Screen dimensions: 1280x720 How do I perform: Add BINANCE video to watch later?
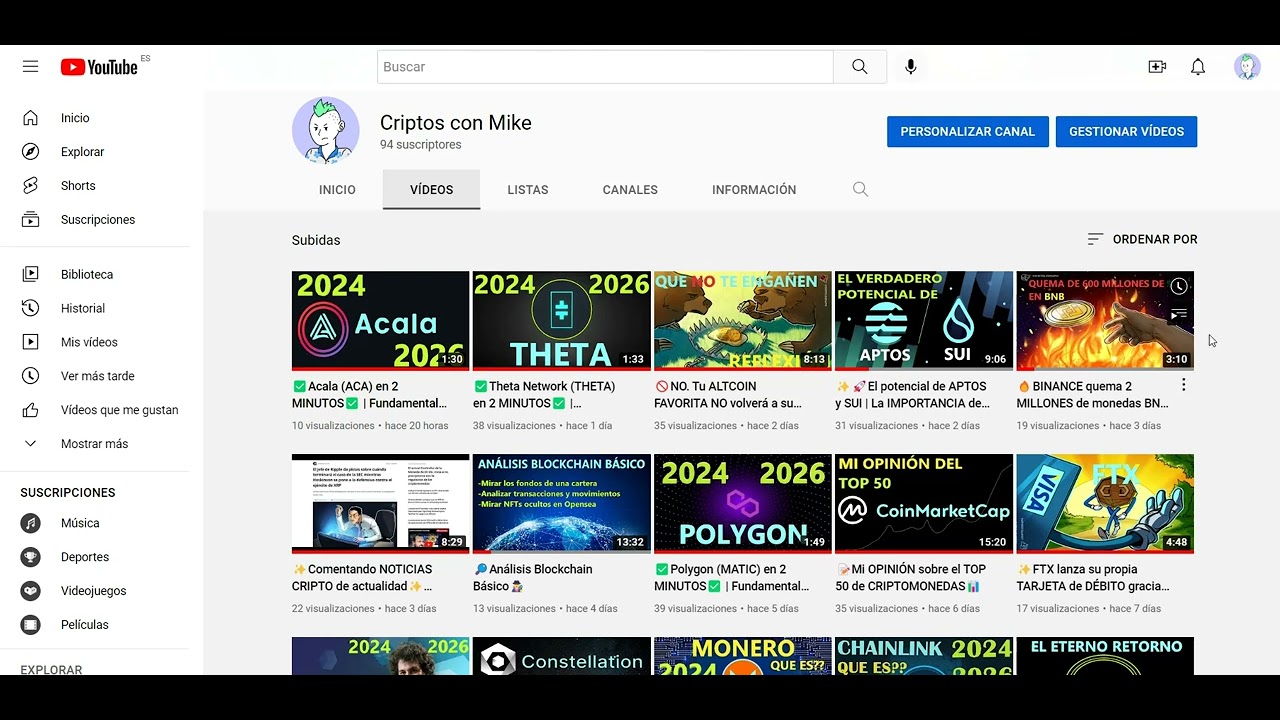(1179, 287)
